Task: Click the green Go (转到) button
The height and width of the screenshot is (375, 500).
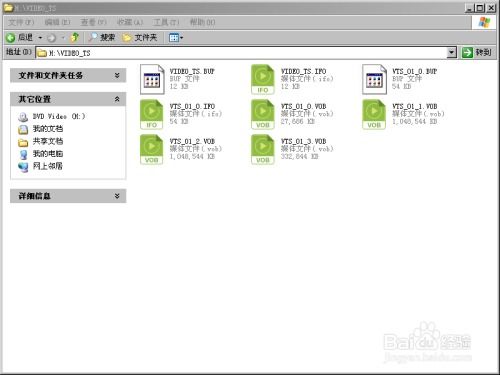Action: point(477,52)
